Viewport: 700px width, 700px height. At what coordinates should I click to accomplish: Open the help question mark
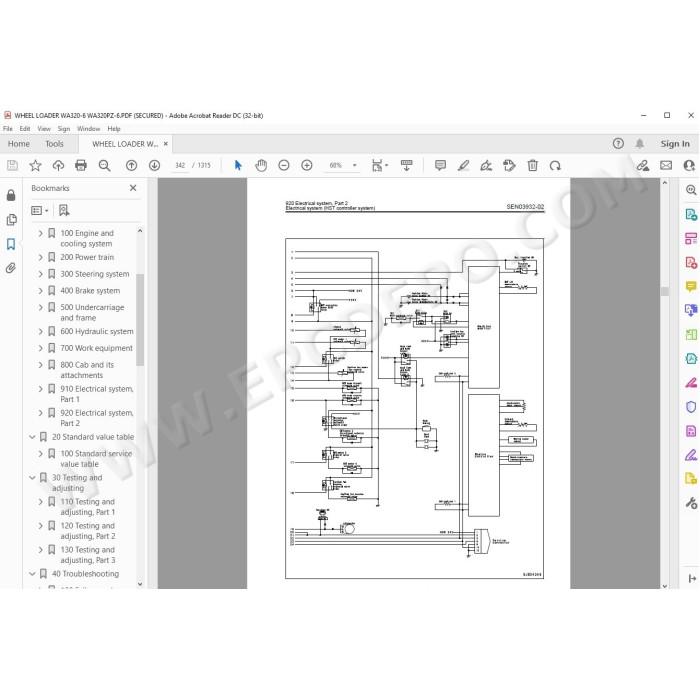618,143
